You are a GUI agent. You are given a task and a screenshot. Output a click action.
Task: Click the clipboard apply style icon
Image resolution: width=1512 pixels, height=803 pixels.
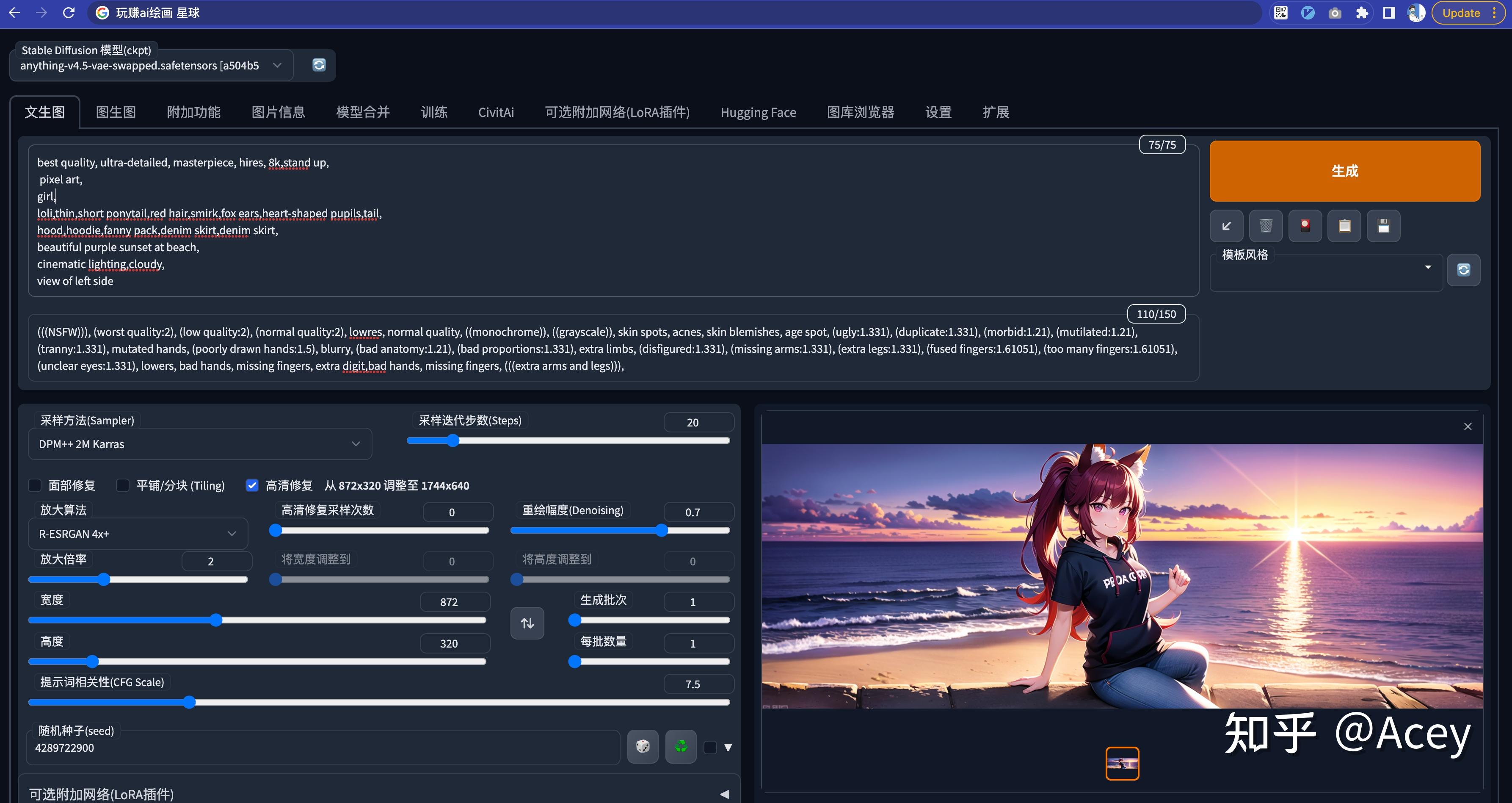(1344, 226)
